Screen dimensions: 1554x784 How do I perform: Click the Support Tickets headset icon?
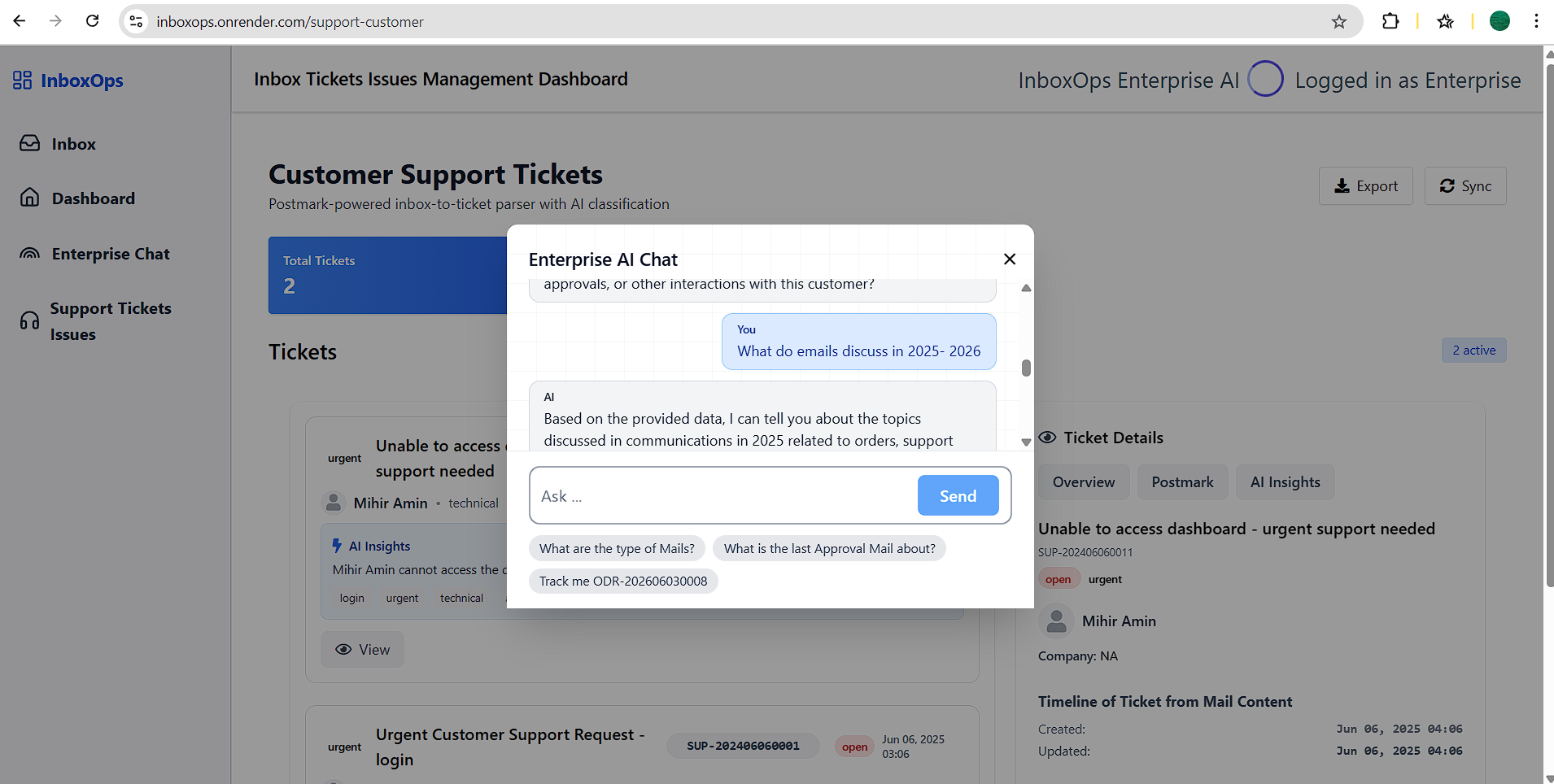30,320
